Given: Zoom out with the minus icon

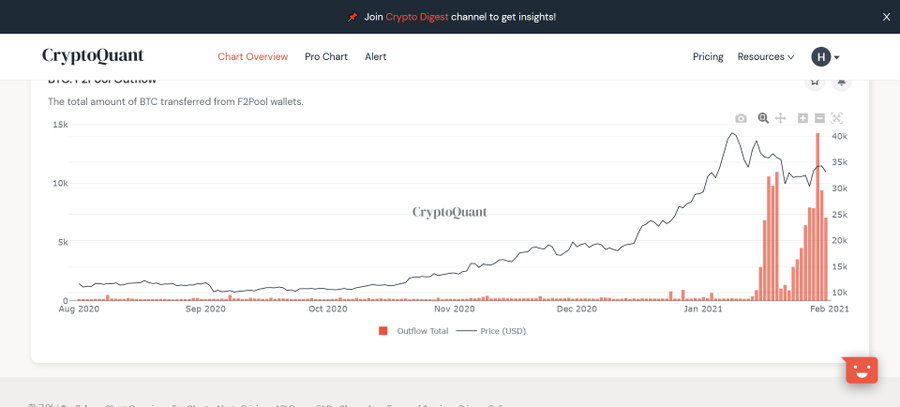Looking at the screenshot, I should pyautogui.click(x=819, y=118).
